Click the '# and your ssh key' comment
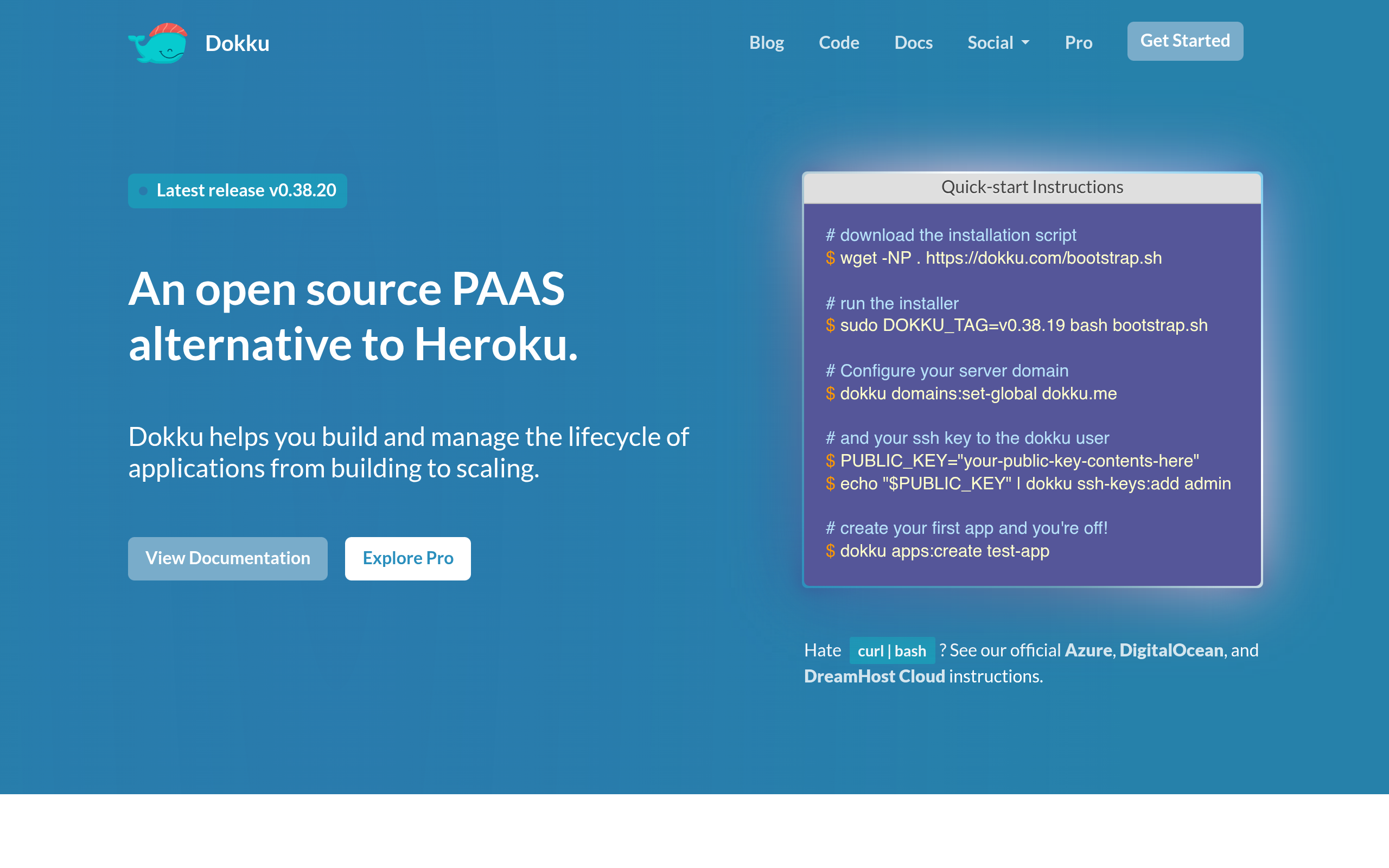The width and height of the screenshot is (1389, 868). [967, 438]
